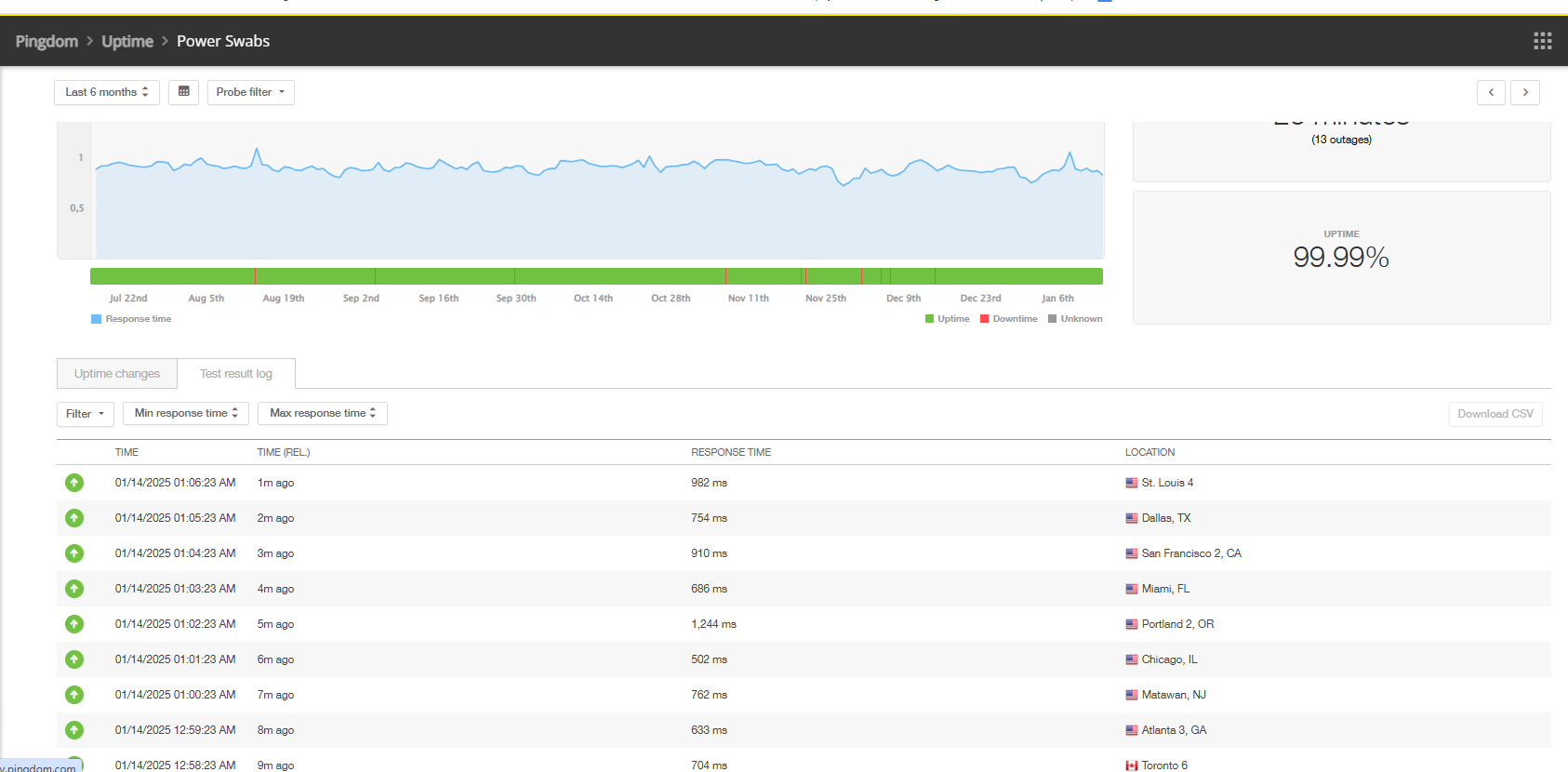The height and width of the screenshot is (772, 1568).
Task: Click the red downtime marker near Nov 11th
Action: [725, 276]
